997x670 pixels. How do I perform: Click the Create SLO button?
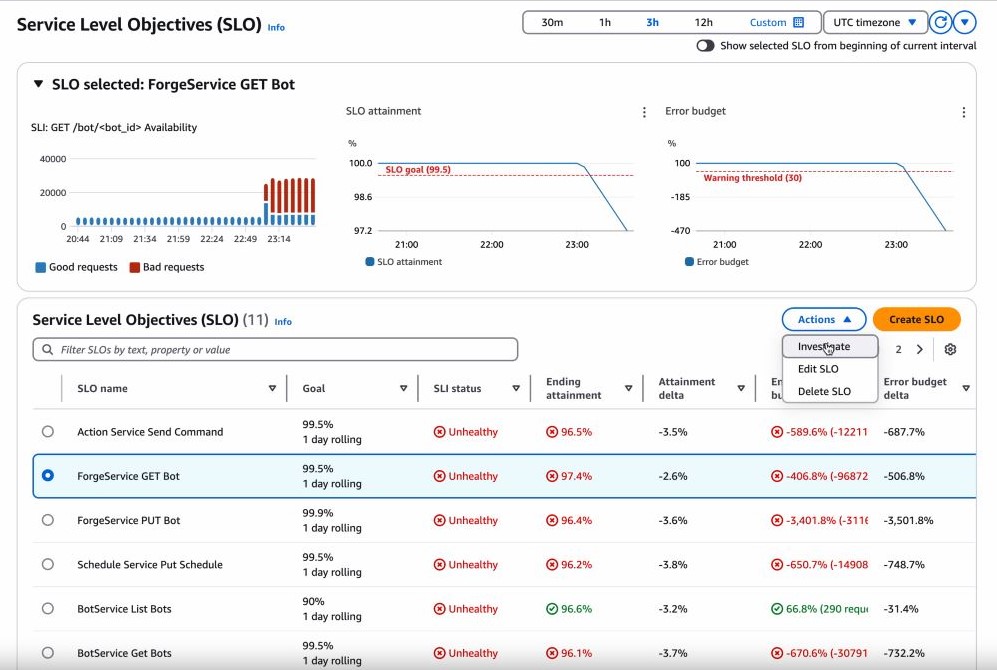click(x=916, y=319)
